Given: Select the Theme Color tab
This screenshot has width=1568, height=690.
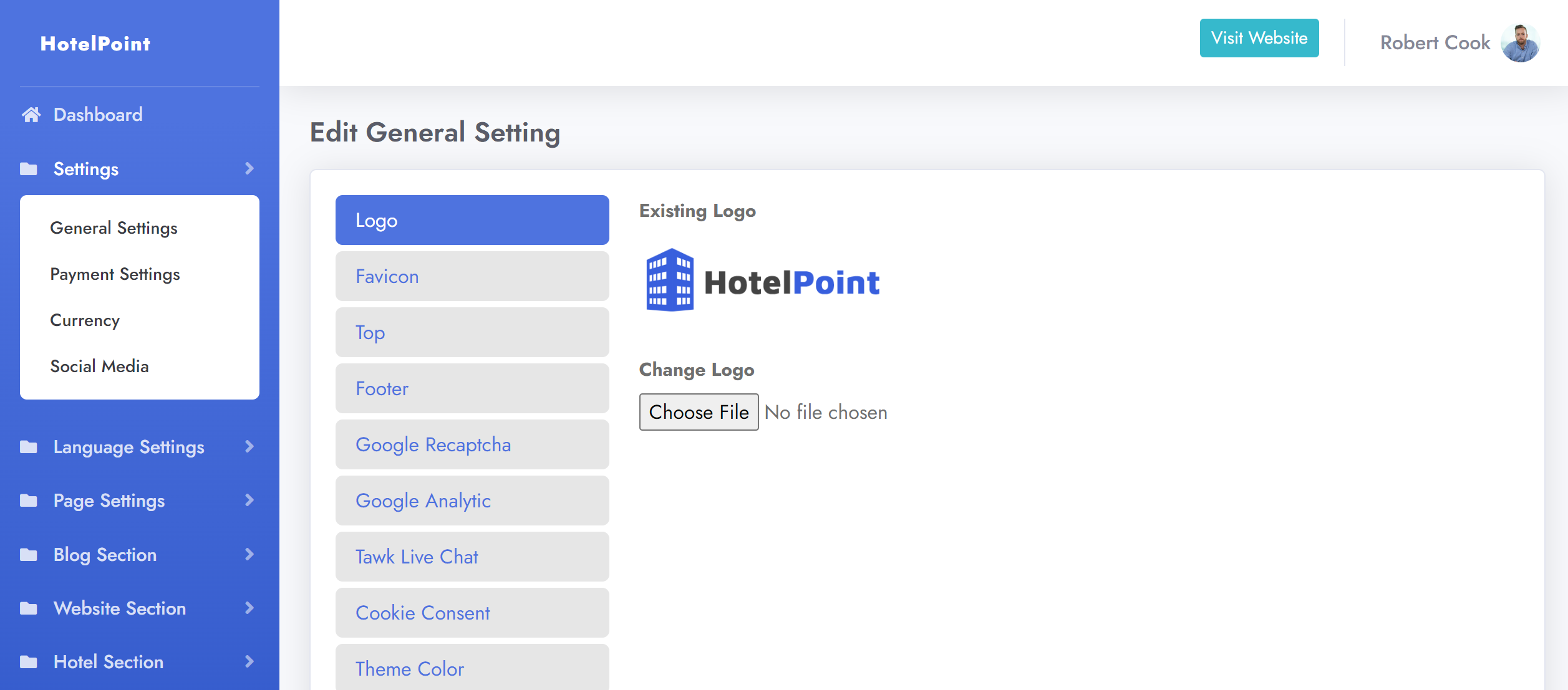Looking at the screenshot, I should tap(472, 668).
